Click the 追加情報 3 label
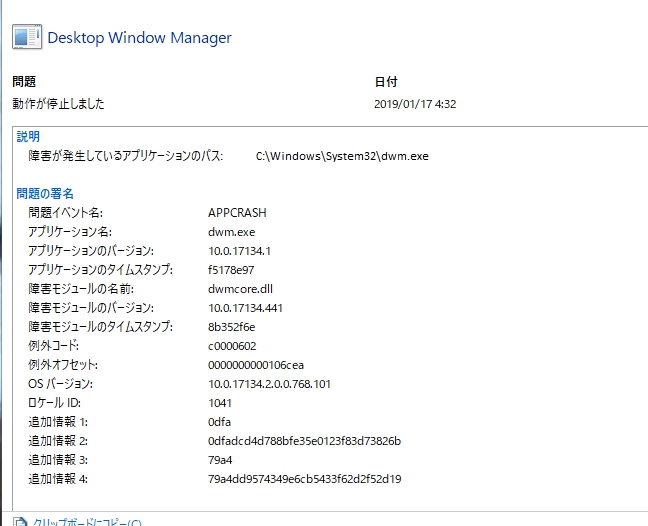The height and width of the screenshot is (526, 648). 58,459
